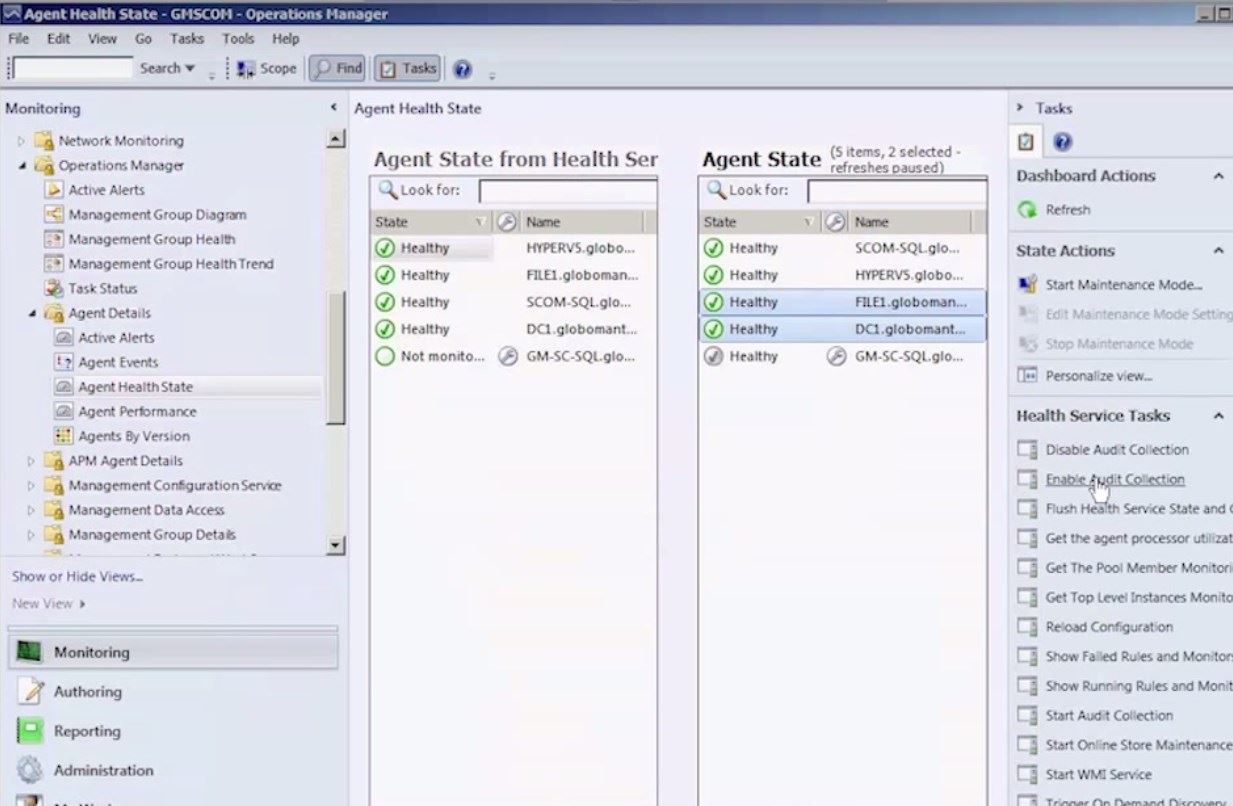Click the Agent Events view icon
Screen dimensions: 1233x806
tap(64, 362)
